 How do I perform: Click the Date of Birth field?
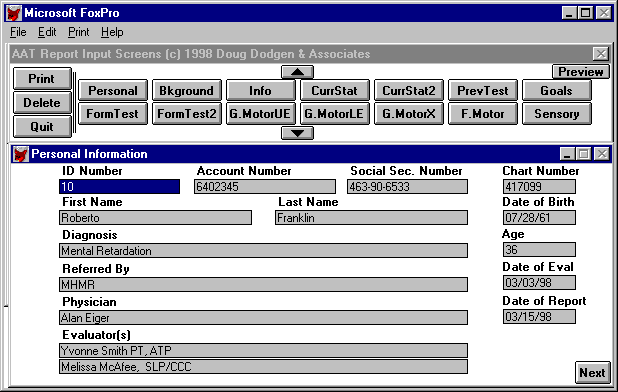(x=539, y=217)
